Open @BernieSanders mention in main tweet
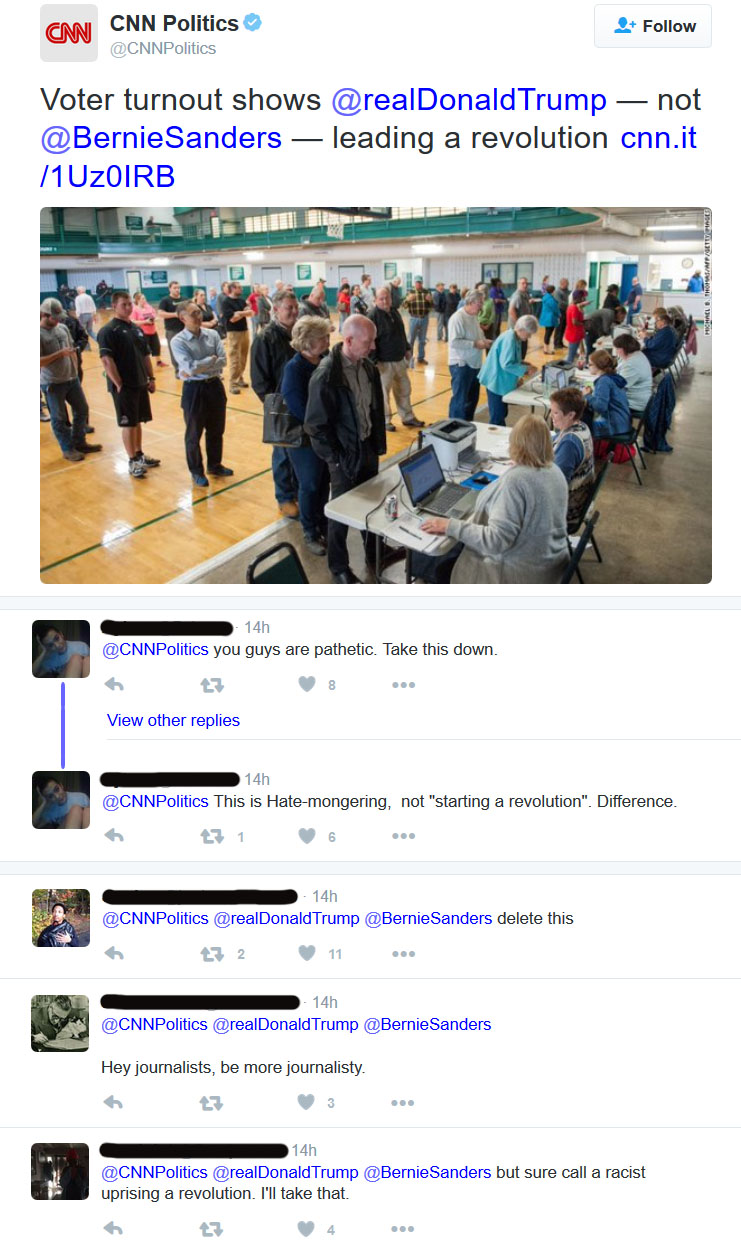The height and width of the screenshot is (1249, 741). (161, 137)
